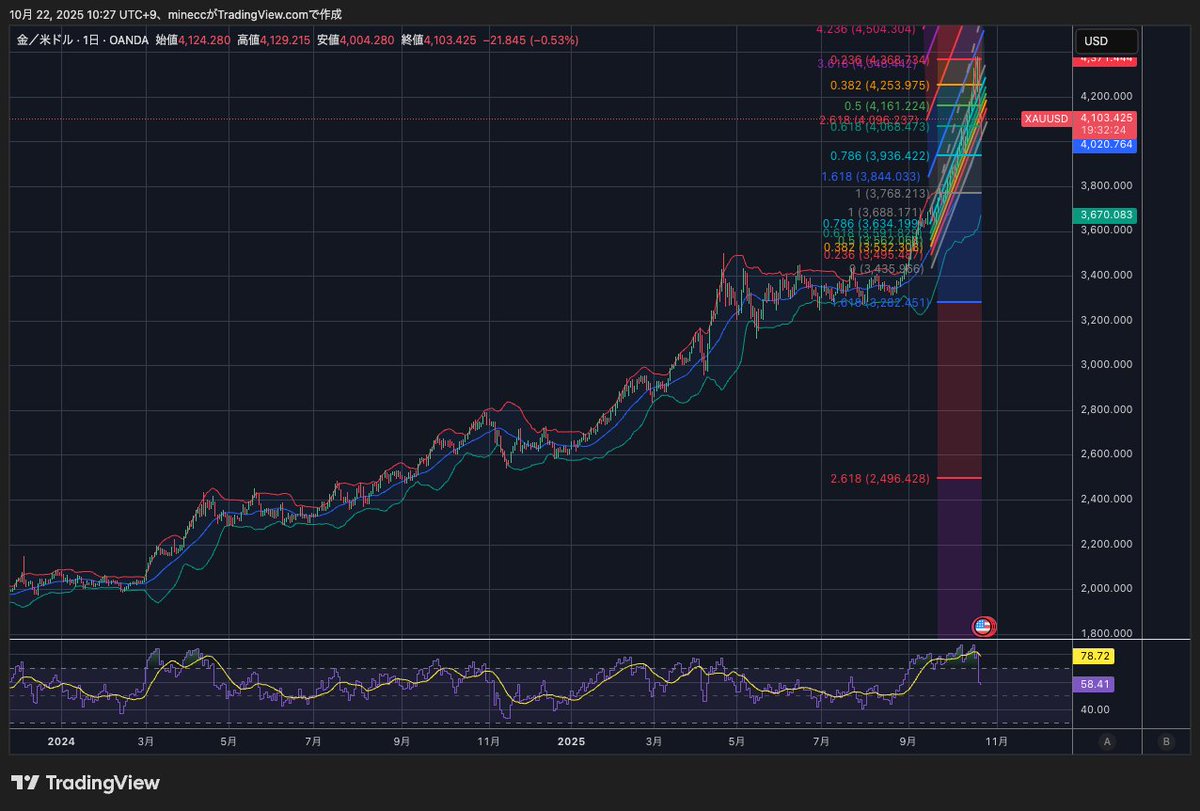Click the TradingView logo
1200x811 pixels.
[85, 783]
